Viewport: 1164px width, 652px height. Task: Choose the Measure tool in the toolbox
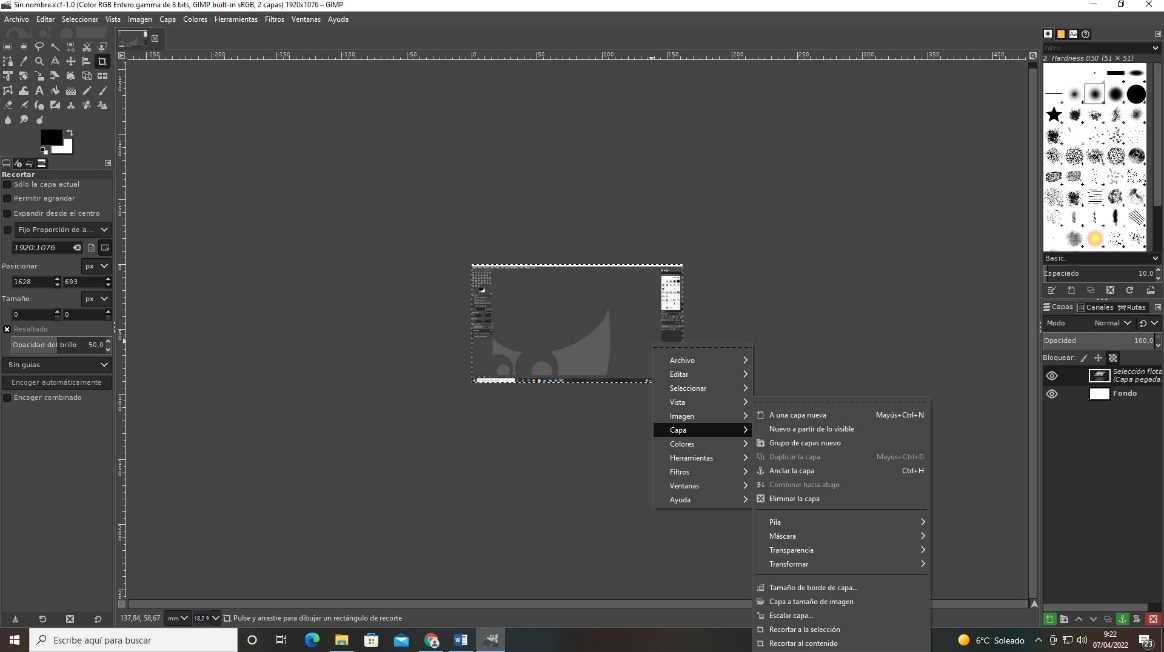pyautogui.click(x=55, y=61)
